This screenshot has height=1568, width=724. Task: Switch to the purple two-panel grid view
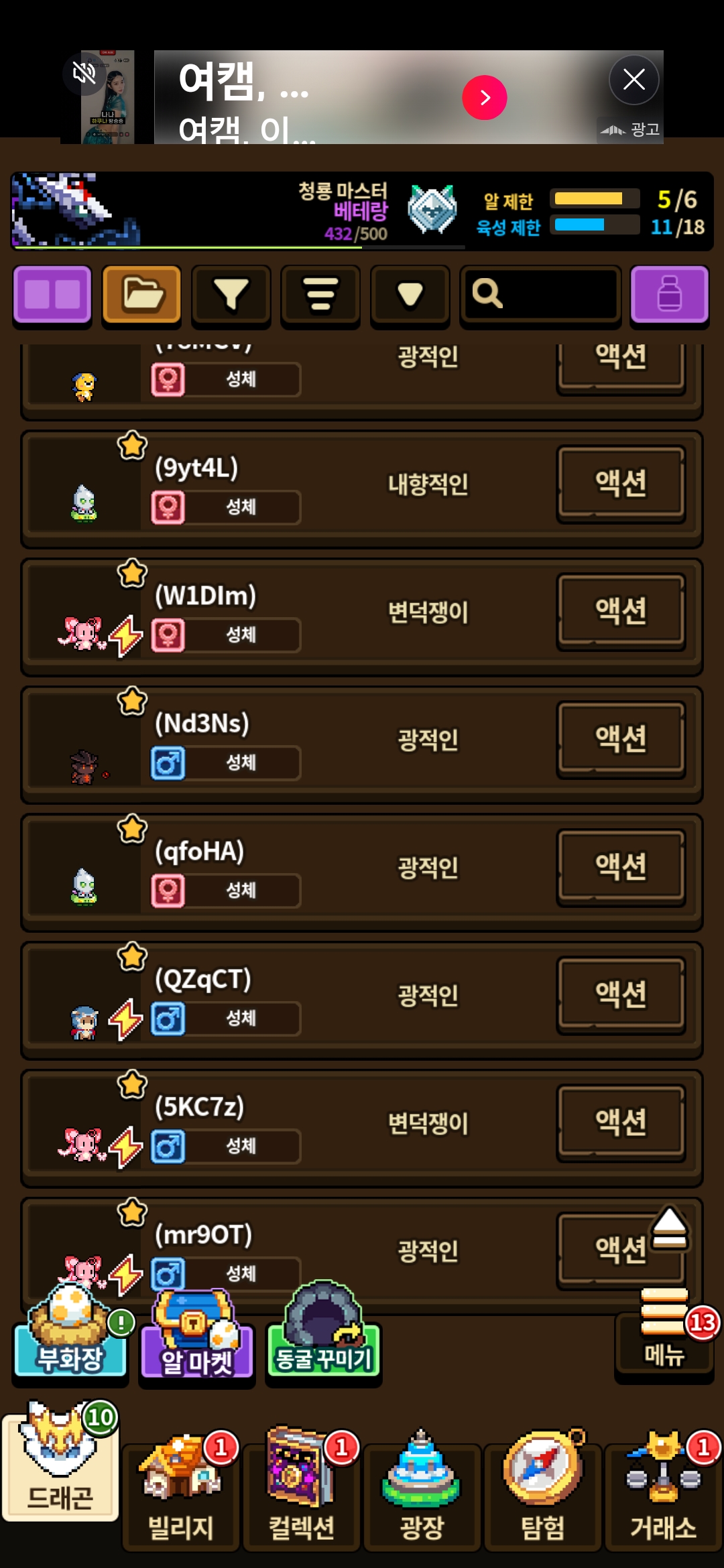[x=52, y=295]
